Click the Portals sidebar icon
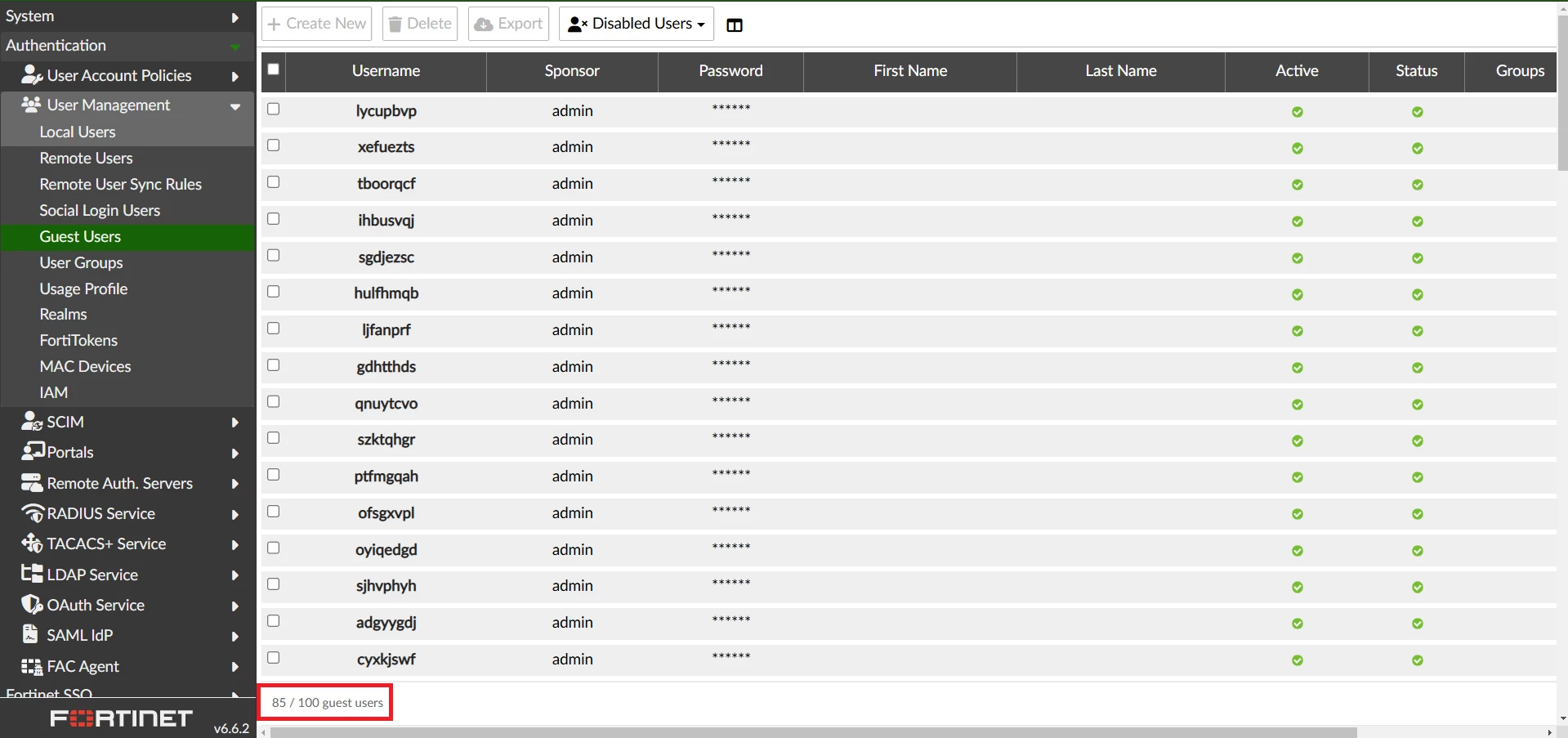This screenshot has height=738, width=1568. click(33, 451)
